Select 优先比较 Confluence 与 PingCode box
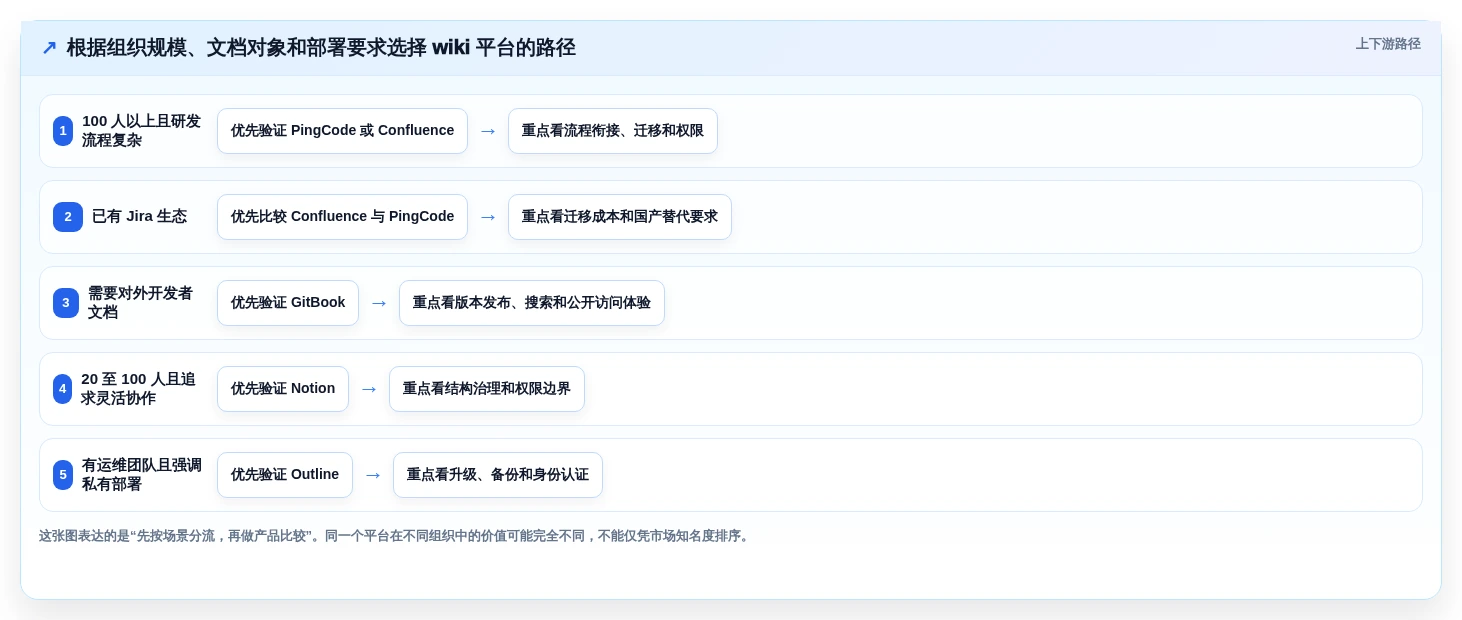This screenshot has width=1462, height=620. (342, 217)
